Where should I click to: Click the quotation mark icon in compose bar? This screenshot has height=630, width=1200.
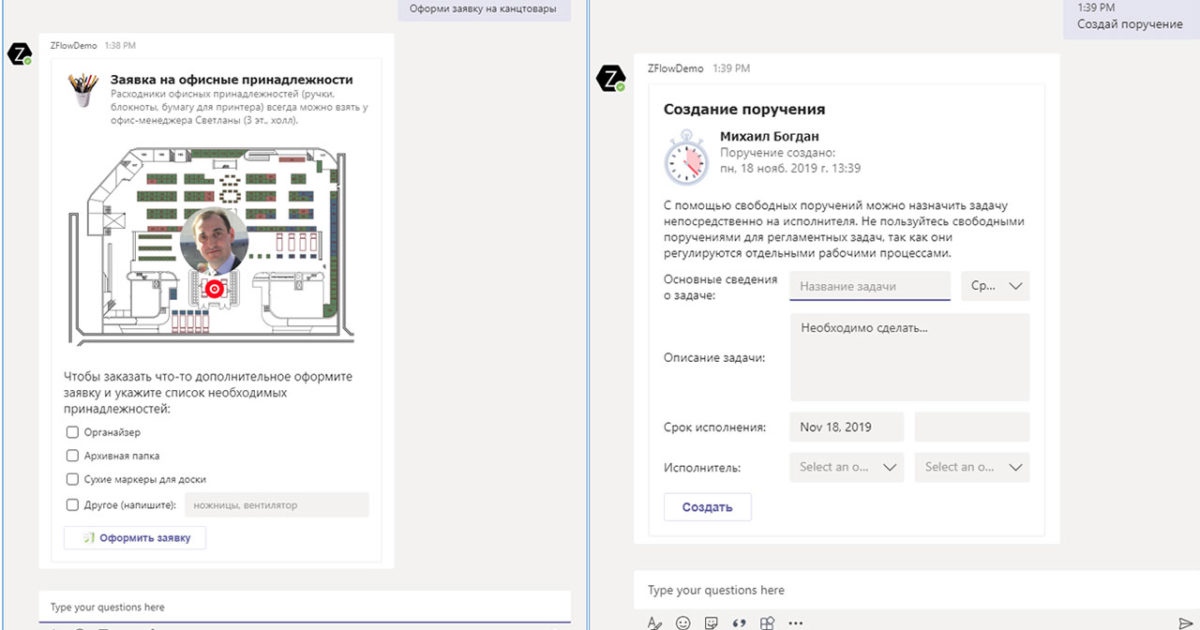[x=740, y=622]
